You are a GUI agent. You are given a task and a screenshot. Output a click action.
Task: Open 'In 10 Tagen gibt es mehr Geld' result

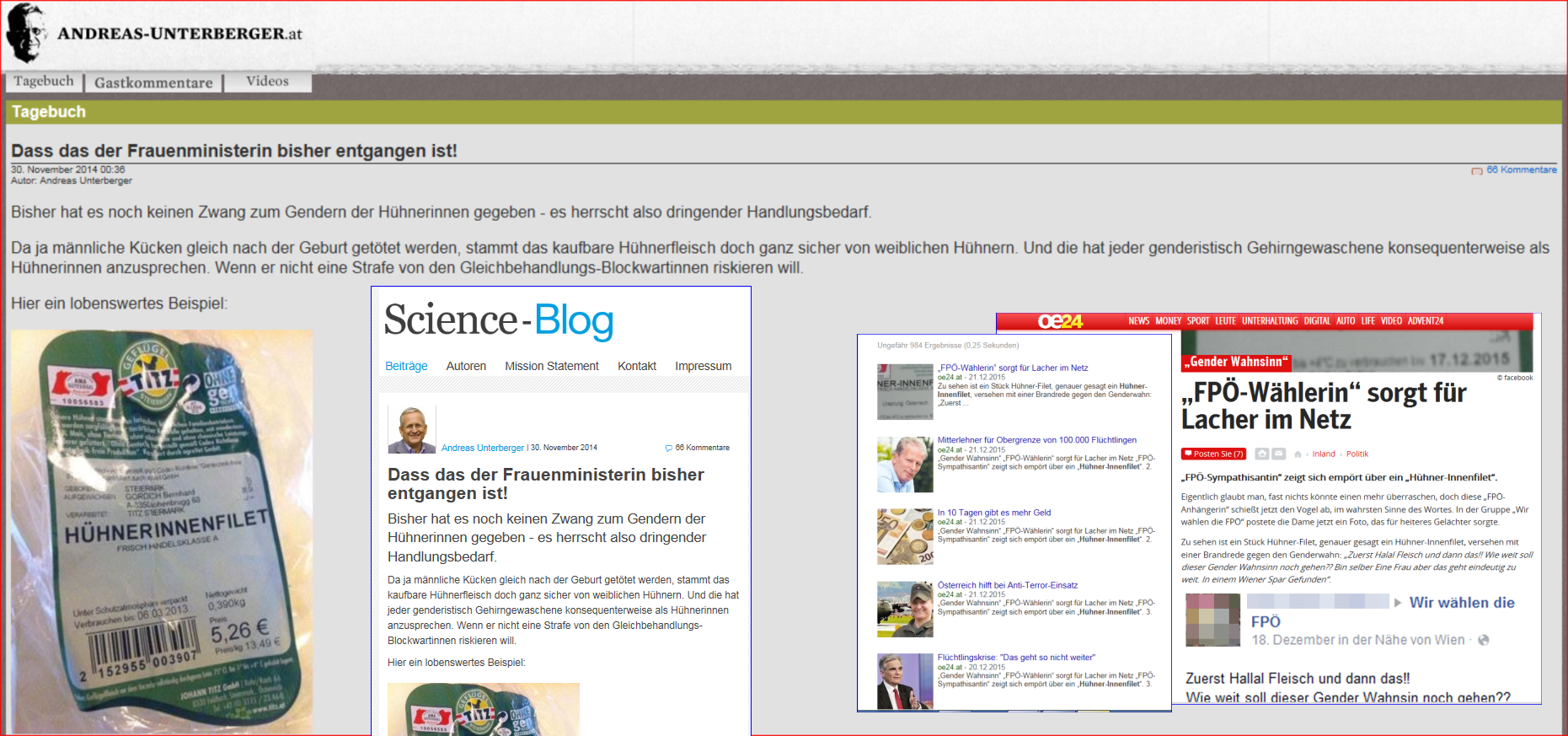coord(993,513)
